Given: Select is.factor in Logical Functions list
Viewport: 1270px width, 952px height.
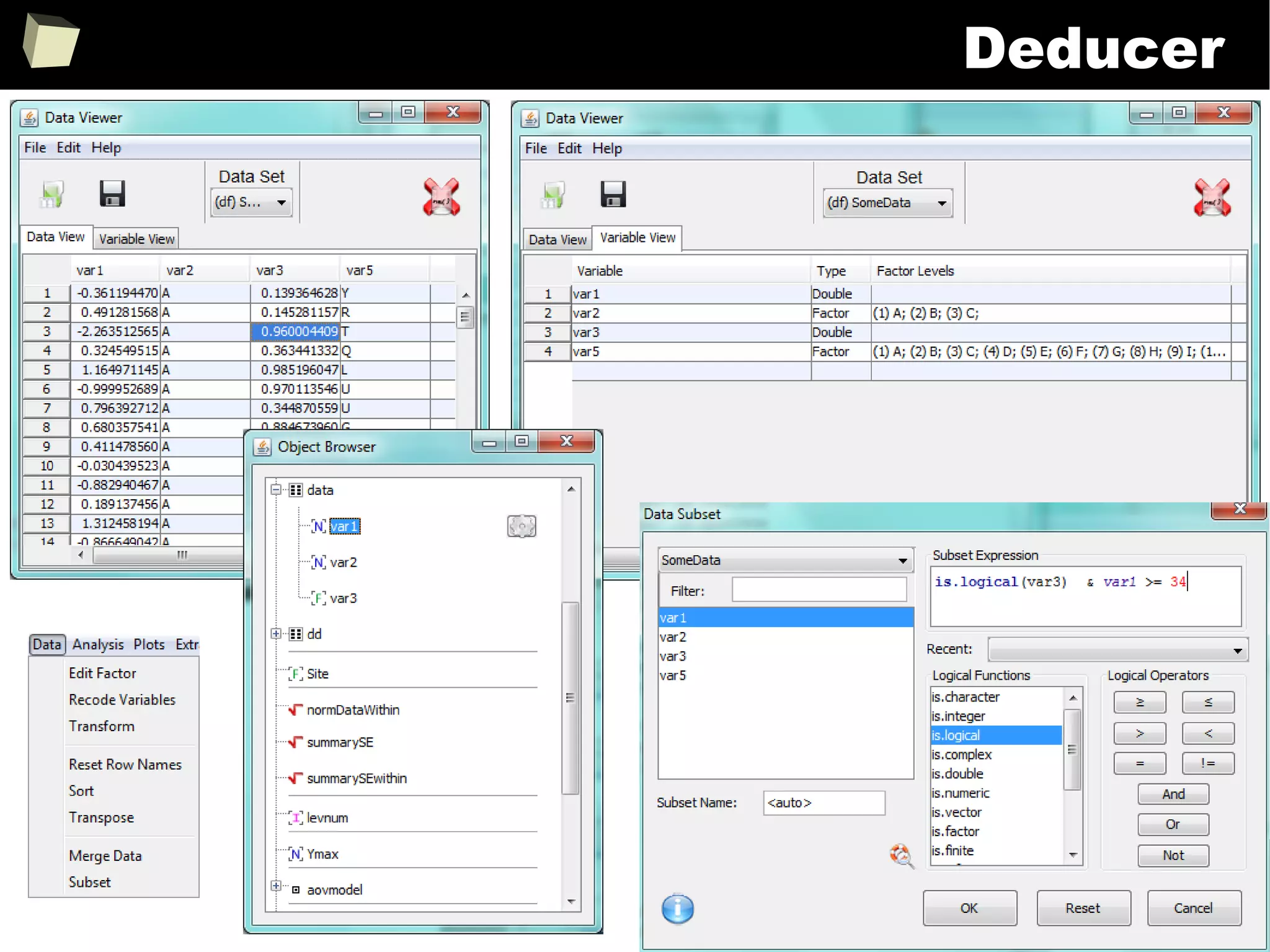Looking at the screenshot, I should 997,831.
